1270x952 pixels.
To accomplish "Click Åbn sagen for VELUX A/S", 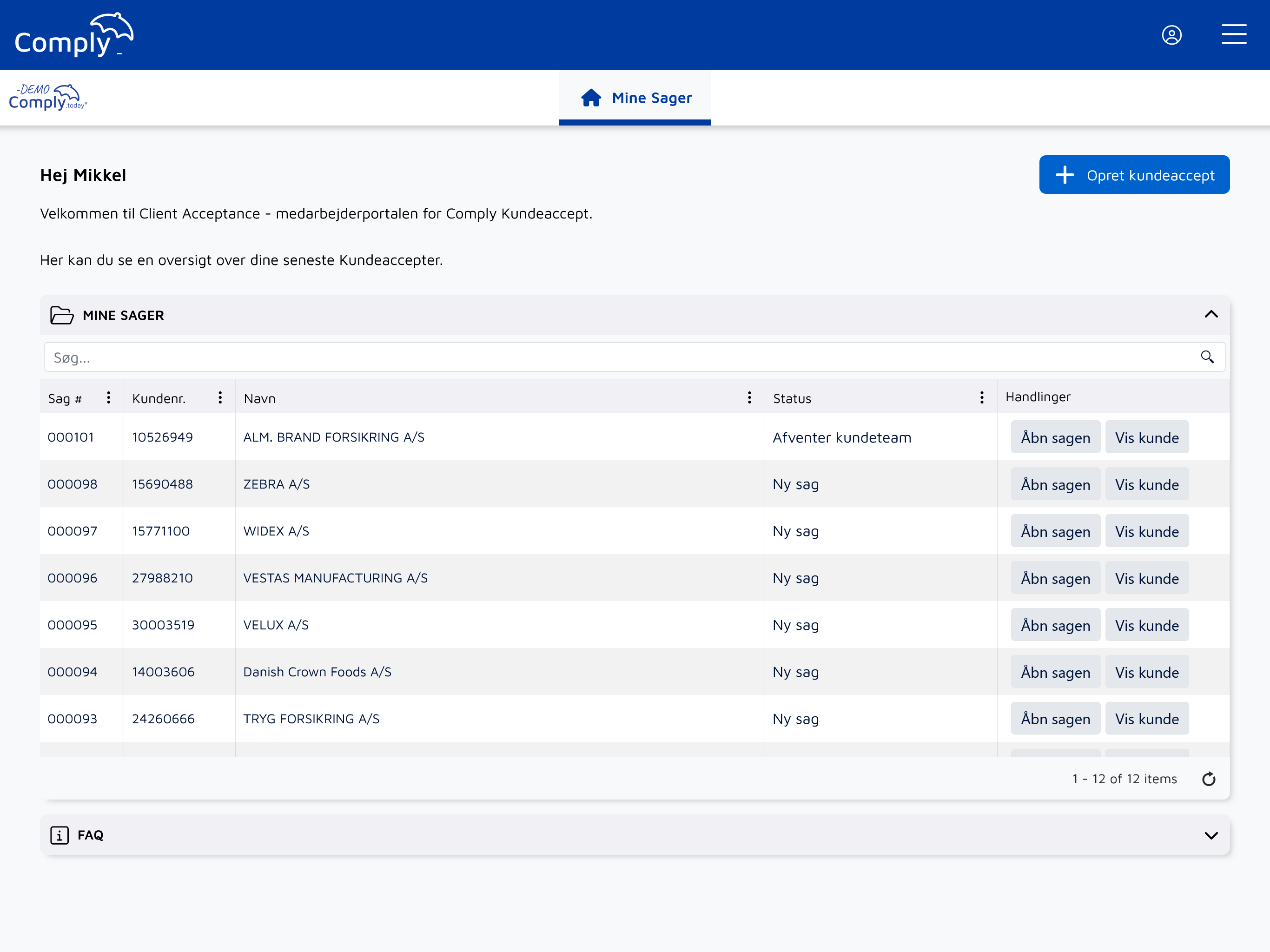I will pyautogui.click(x=1055, y=625).
